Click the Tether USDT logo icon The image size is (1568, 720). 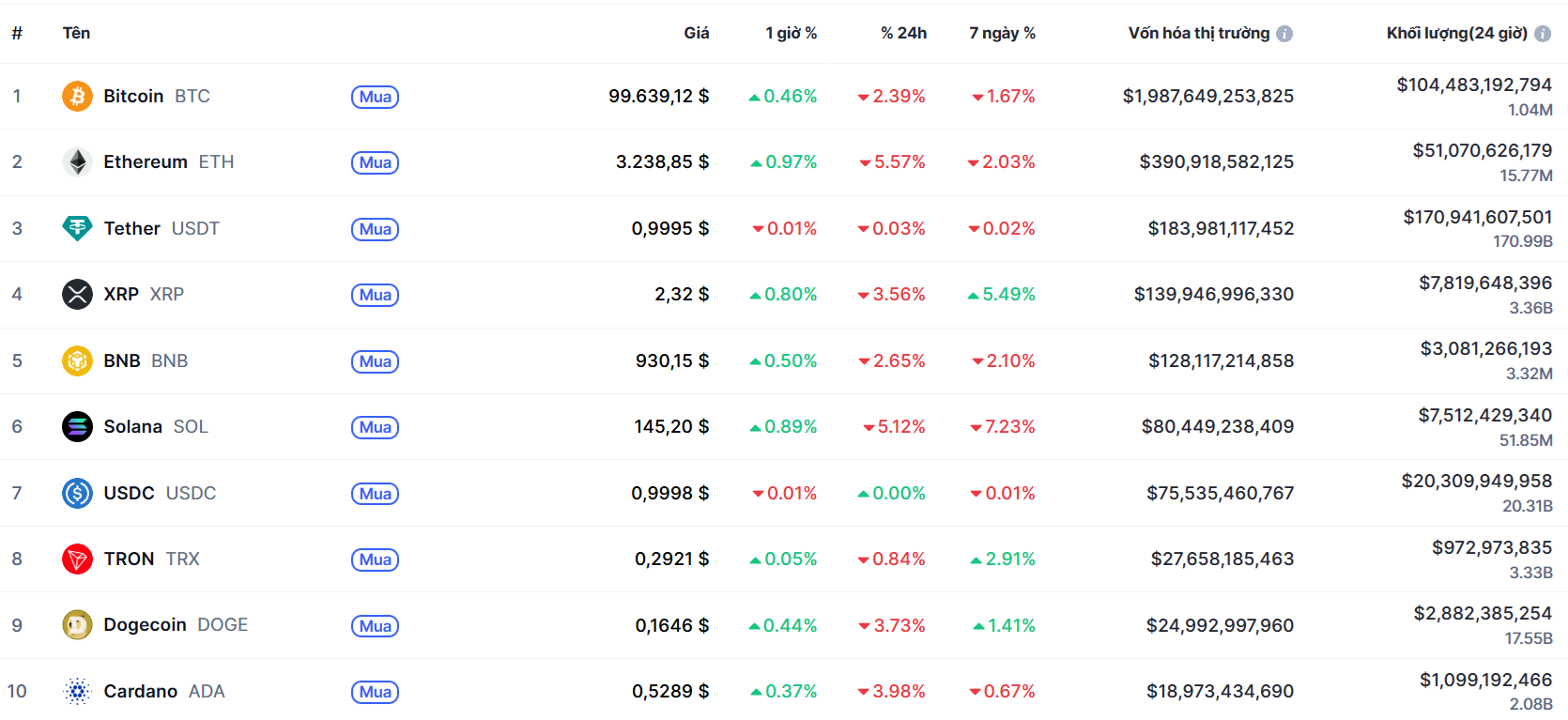pyautogui.click(x=77, y=228)
